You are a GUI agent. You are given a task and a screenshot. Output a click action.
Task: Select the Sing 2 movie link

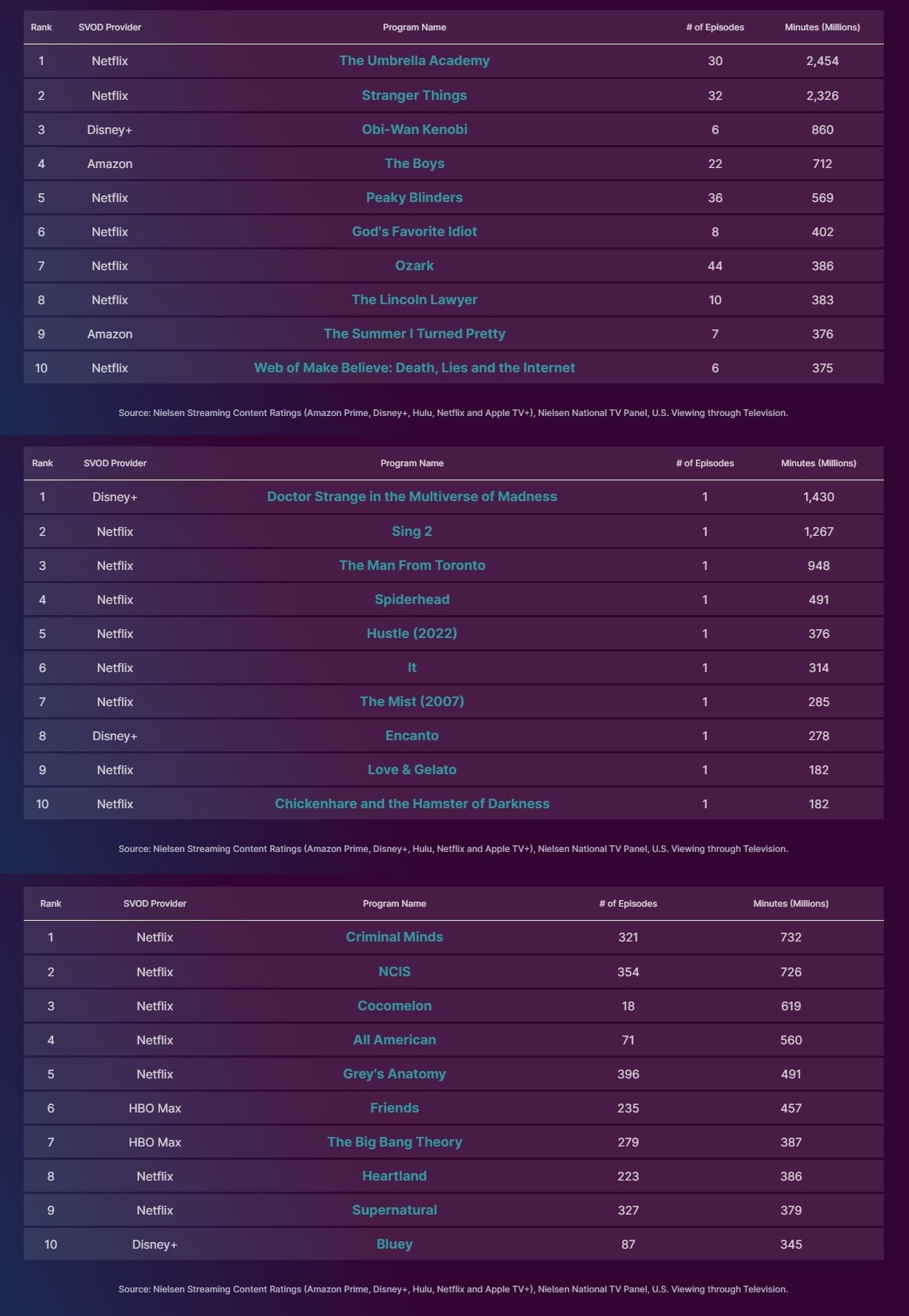point(412,531)
